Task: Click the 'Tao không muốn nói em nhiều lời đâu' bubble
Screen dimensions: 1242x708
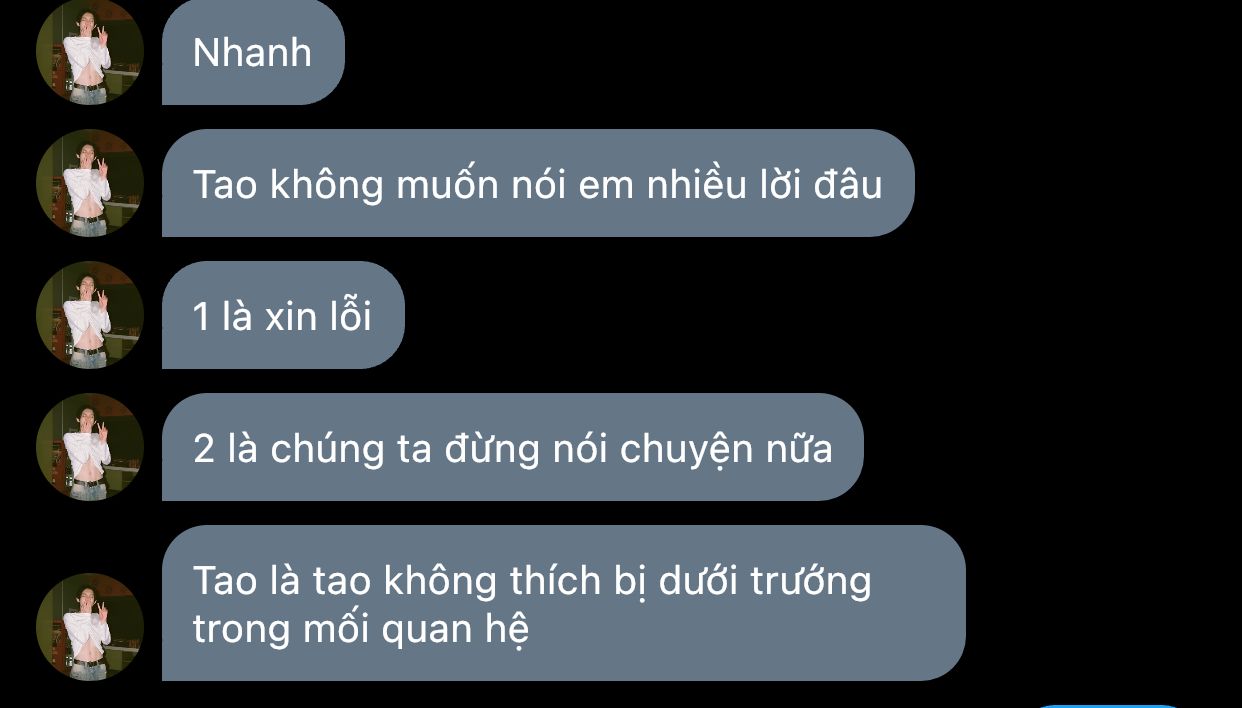Action: (538, 183)
